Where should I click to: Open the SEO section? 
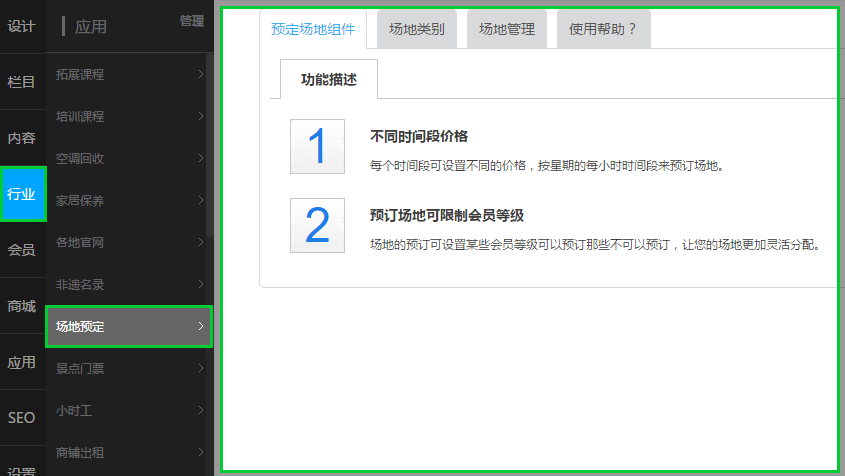[x=22, y=418]
